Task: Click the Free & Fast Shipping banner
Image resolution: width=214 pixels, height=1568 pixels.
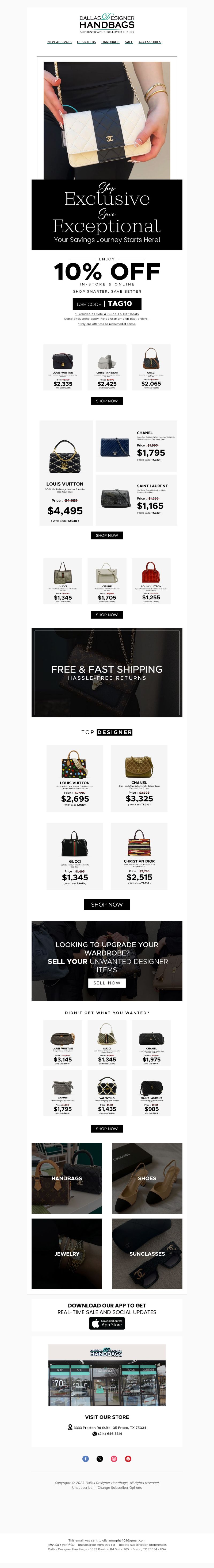Action: [107, 673]
